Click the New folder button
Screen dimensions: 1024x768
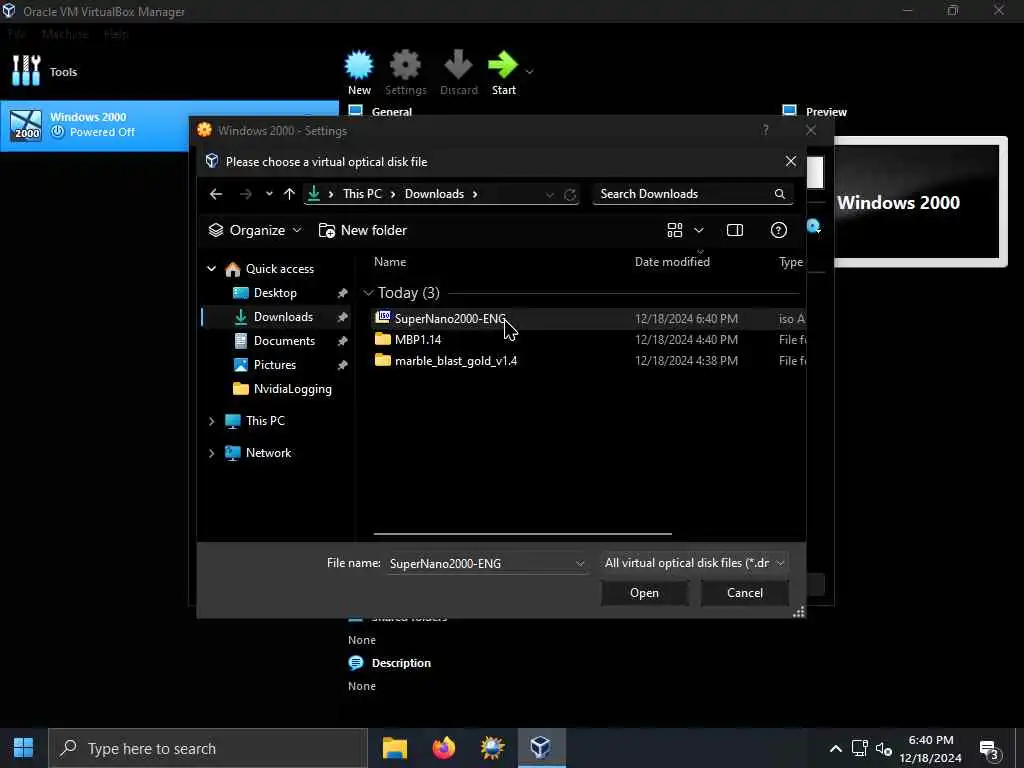pyautogui.click(x=362, y=231)
